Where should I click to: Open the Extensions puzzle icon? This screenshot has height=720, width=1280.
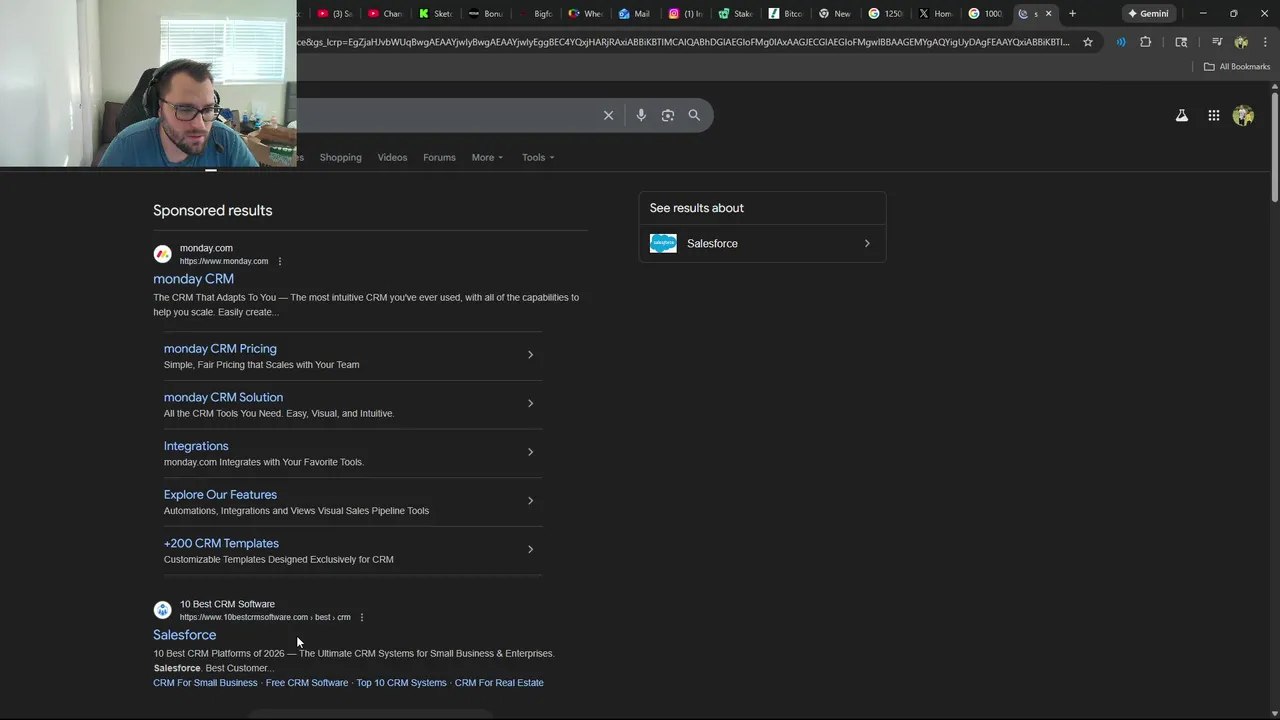(x=1146, y=42)
